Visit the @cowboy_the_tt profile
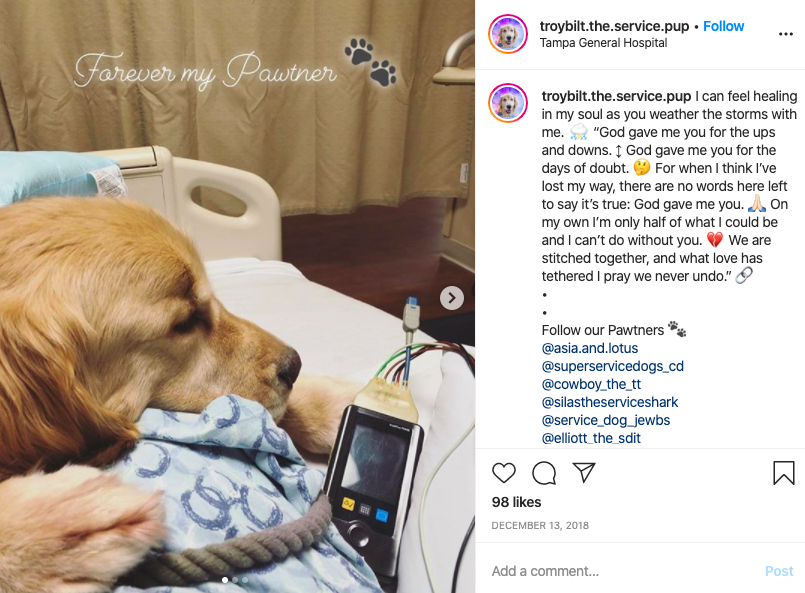This screenshot has height=593, width=805. point(591,384)
